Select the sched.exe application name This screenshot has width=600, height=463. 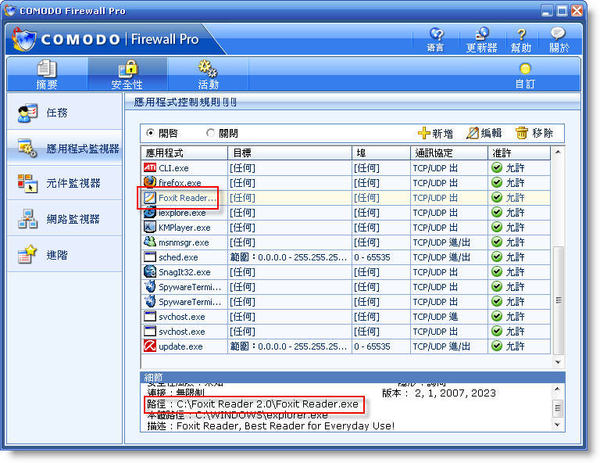tap(178, 257)
